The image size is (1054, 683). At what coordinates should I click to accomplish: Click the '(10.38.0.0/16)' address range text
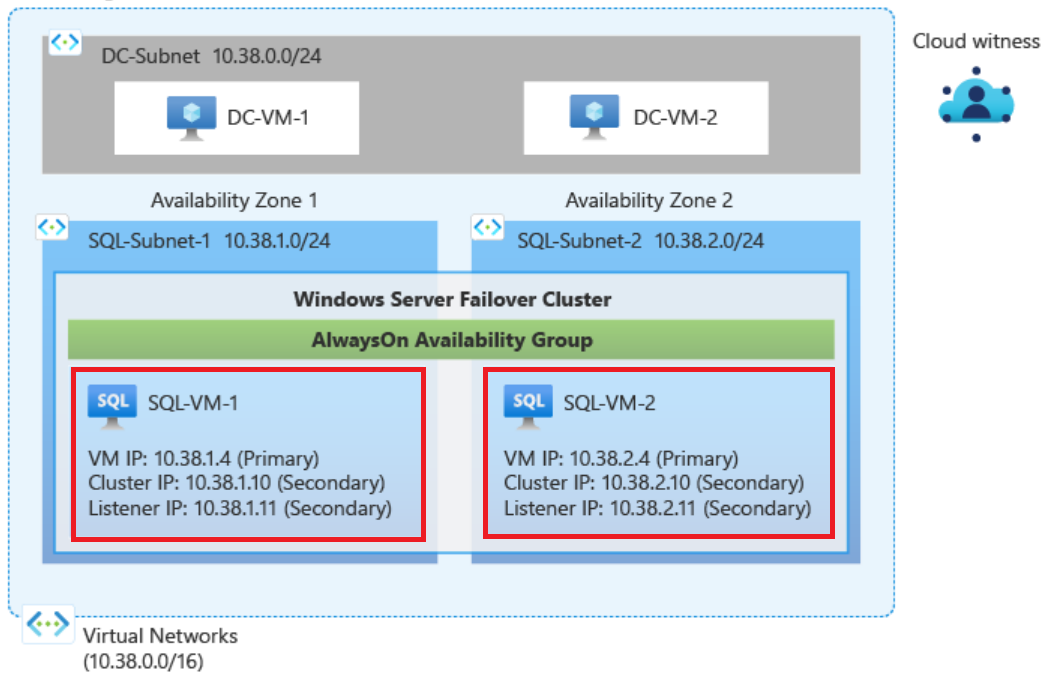(x=143, y=661)
